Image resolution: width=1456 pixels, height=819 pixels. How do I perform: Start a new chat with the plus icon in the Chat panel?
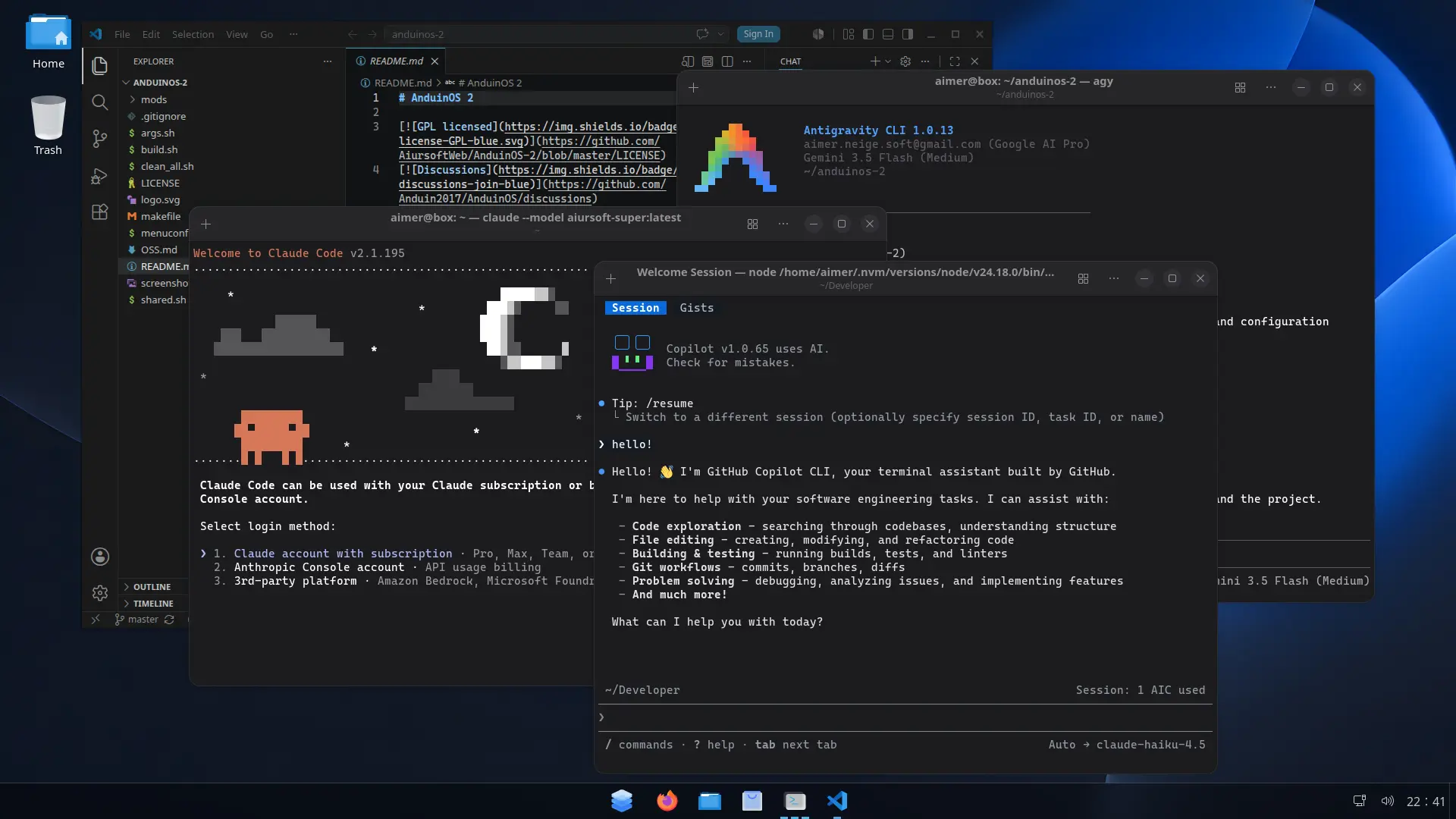pos(874,61)
